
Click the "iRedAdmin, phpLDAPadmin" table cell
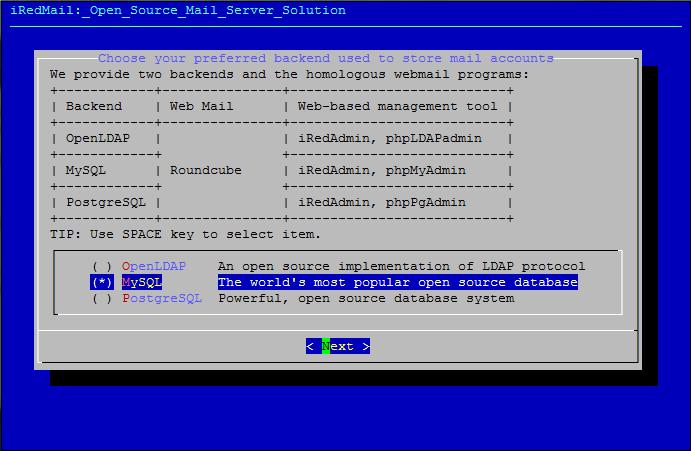coord(390,139)
